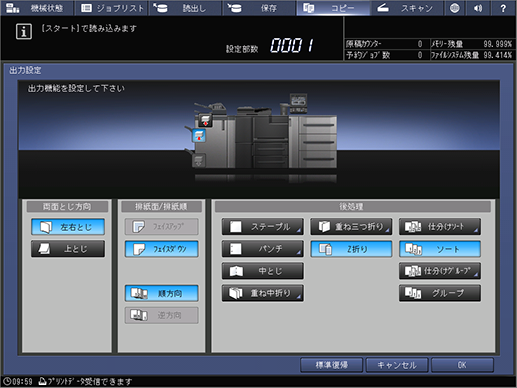
Task: Click the プリントデータ受信できます status text
Action: (x=90, y=381)
